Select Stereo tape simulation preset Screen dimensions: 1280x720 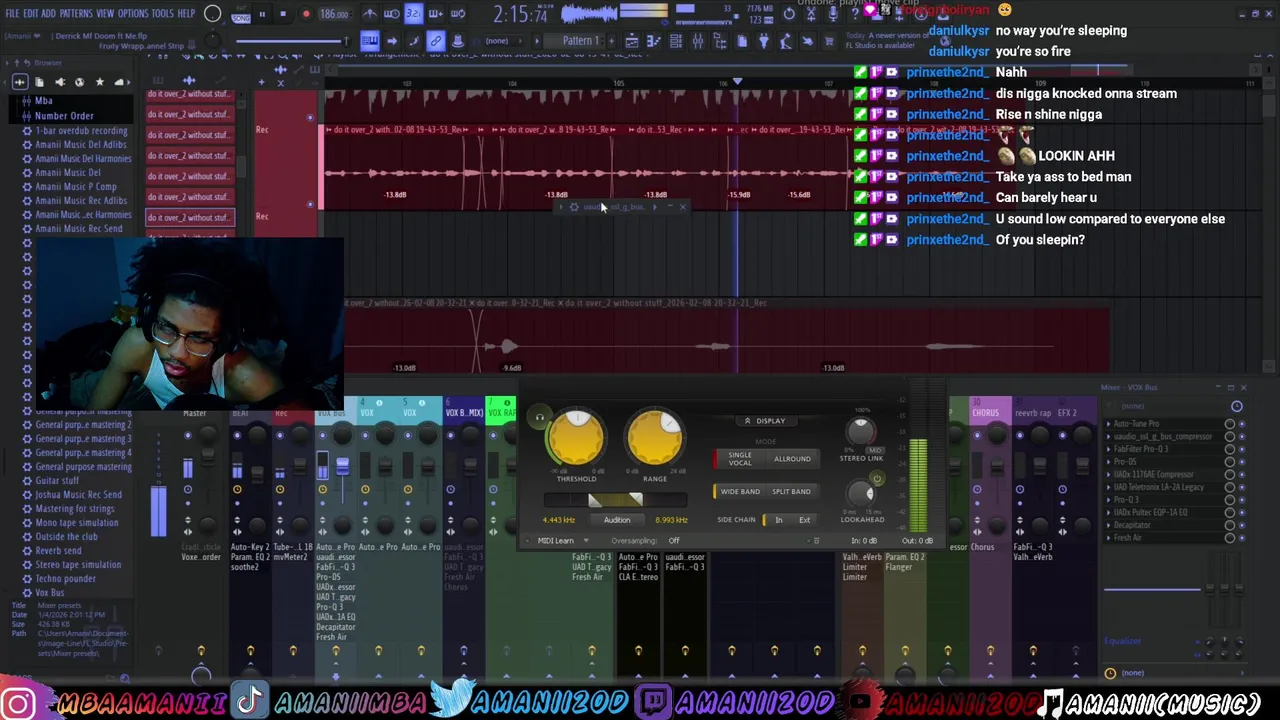[x=78, y=564]
